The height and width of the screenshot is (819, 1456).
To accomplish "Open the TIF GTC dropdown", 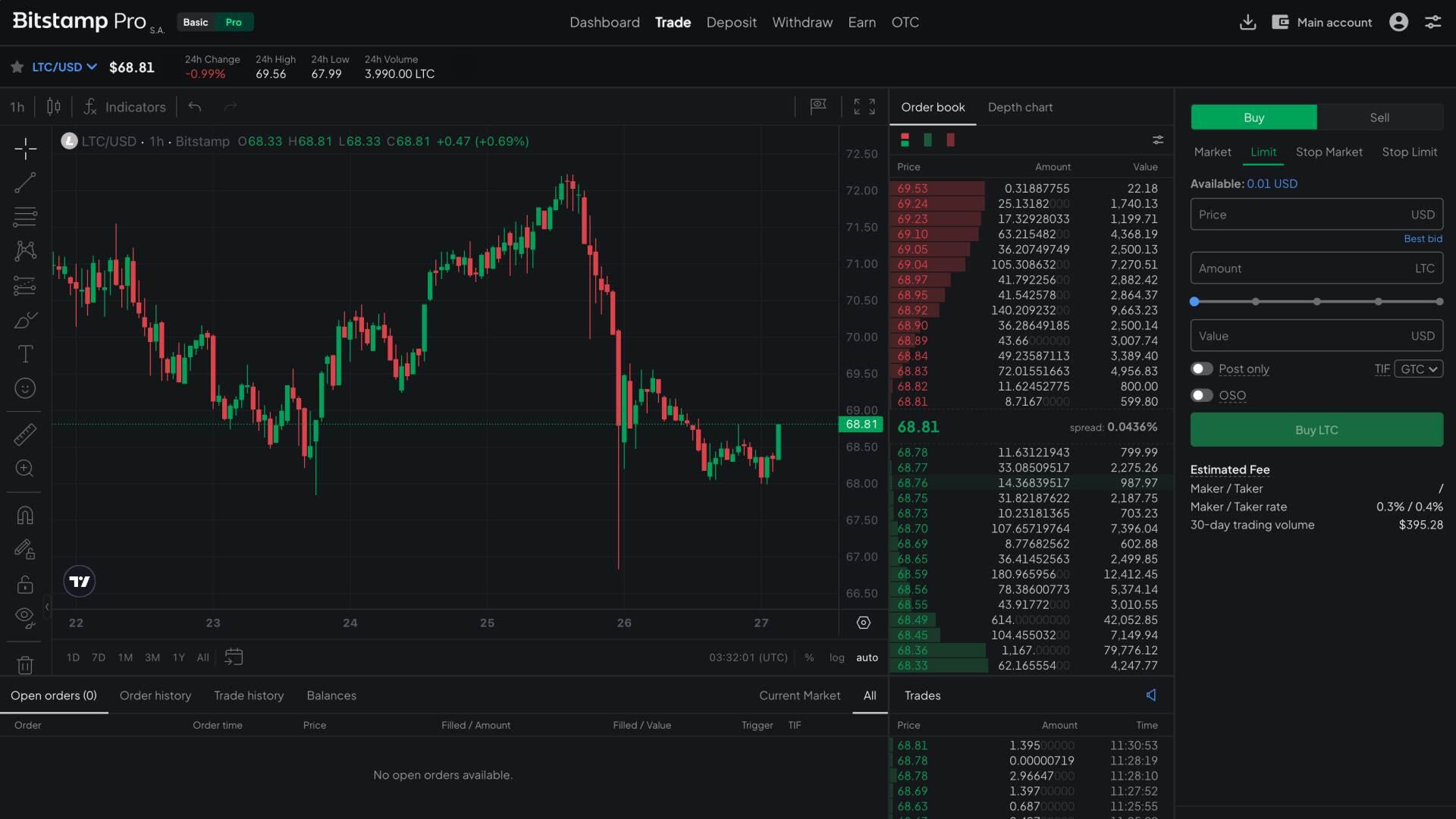I will pyautogui.click(x=1418, y=369).
